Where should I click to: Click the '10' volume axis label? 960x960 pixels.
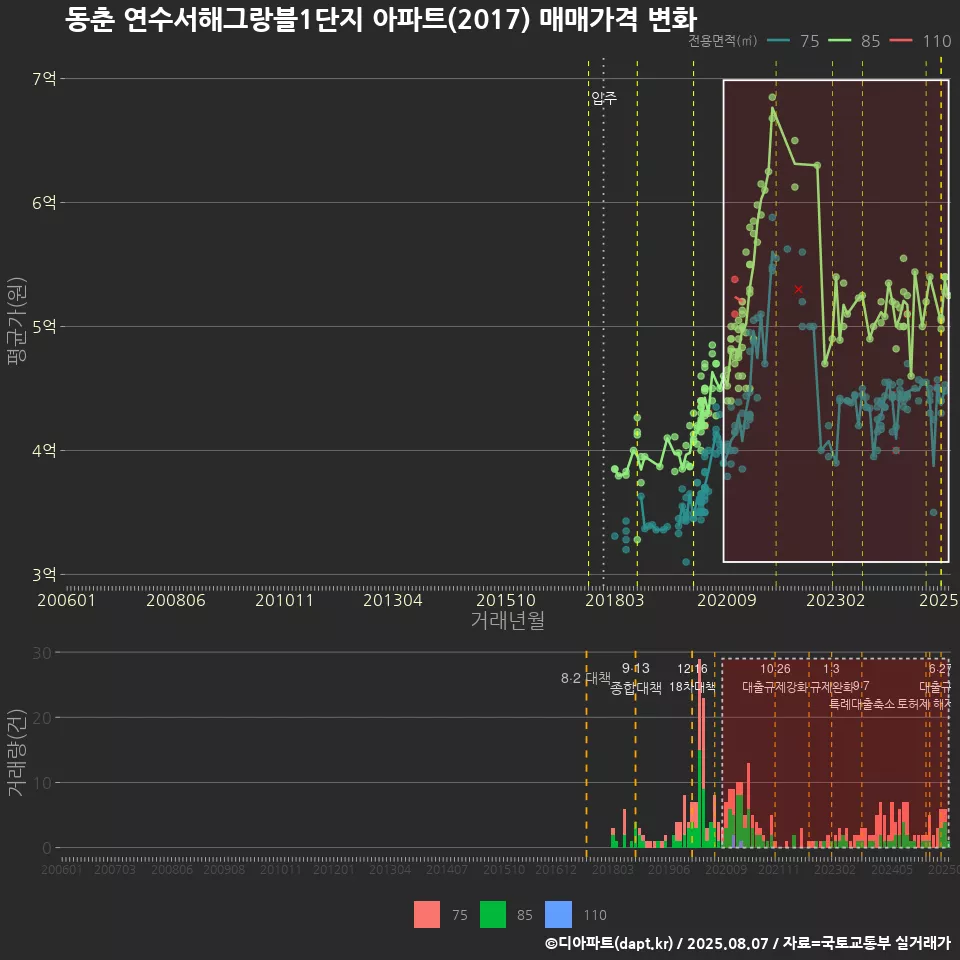click(42, 782)
